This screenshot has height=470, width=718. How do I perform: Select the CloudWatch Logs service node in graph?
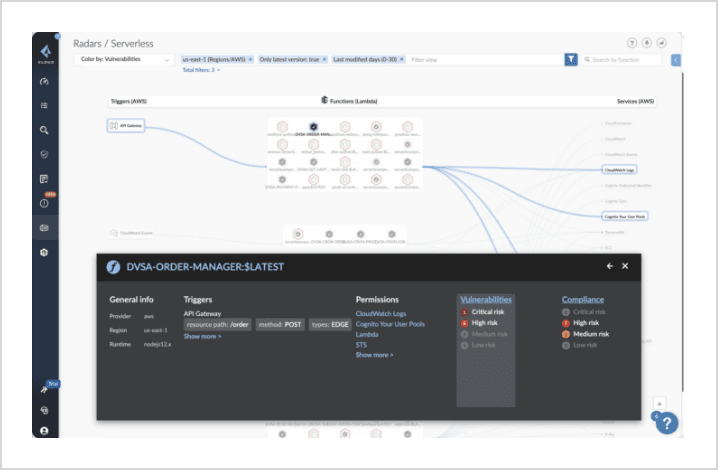(619, 170)
